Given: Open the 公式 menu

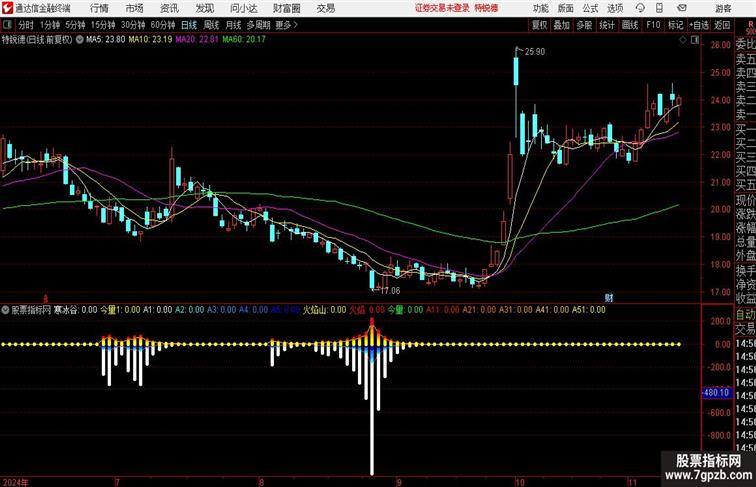Looking at the screenshot, I should pyautogui.click(x=590, y=8).
